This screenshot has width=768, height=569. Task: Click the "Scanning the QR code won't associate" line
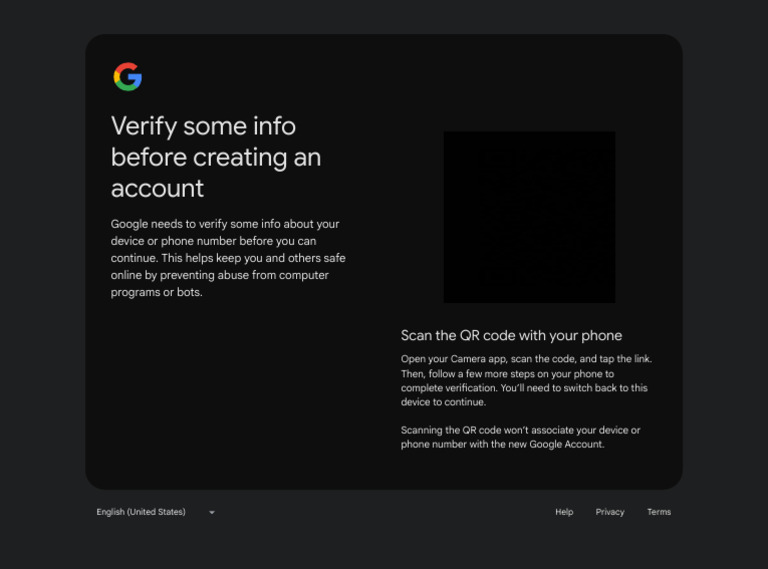point(520,430)
